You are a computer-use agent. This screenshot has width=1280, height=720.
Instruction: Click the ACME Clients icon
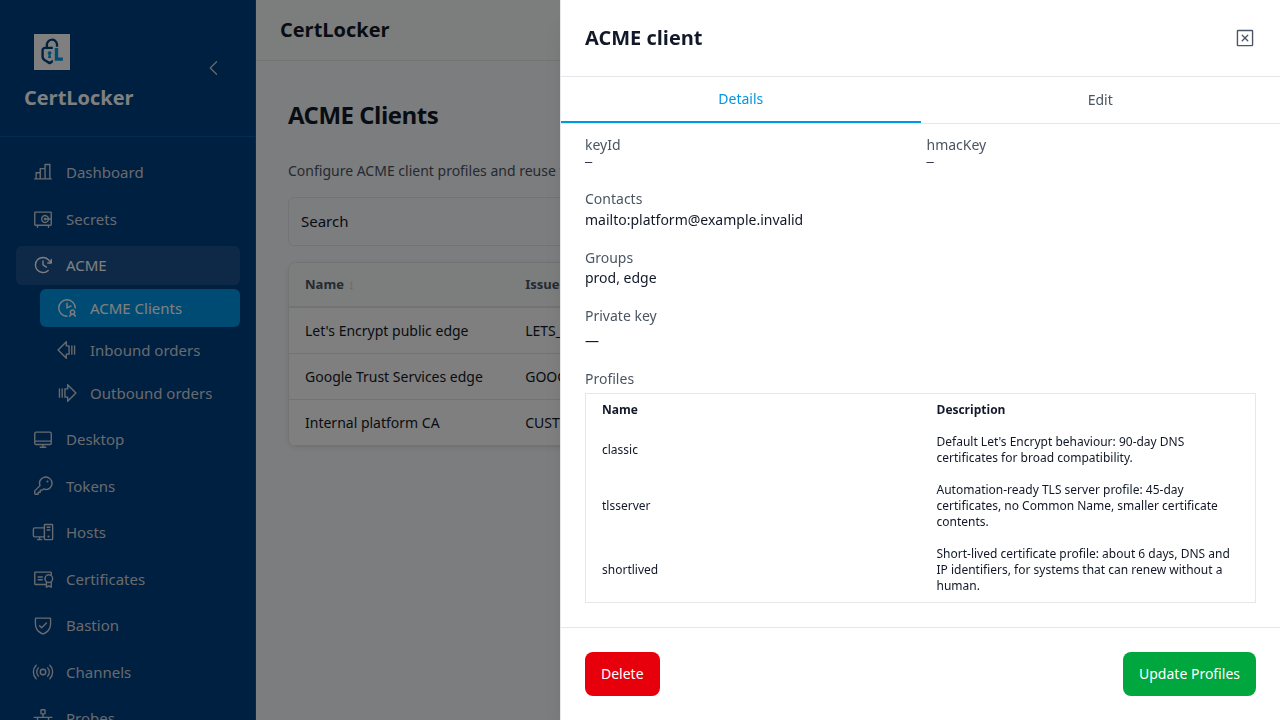pyautogui.click(x=67, y=308)
